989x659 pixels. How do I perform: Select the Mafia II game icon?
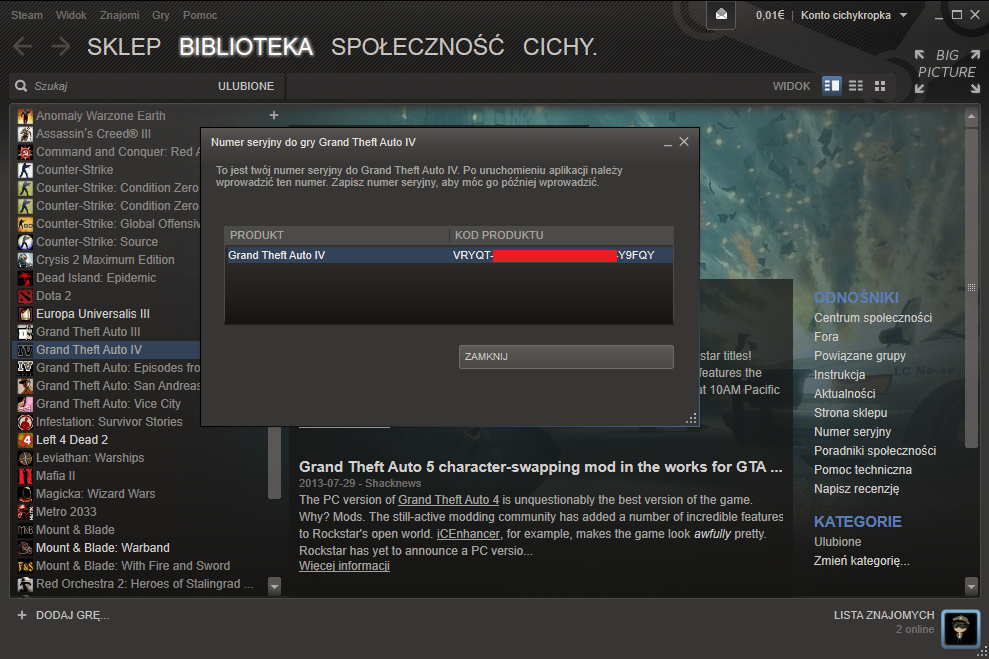pyautogui.click(x=25, y=475)
